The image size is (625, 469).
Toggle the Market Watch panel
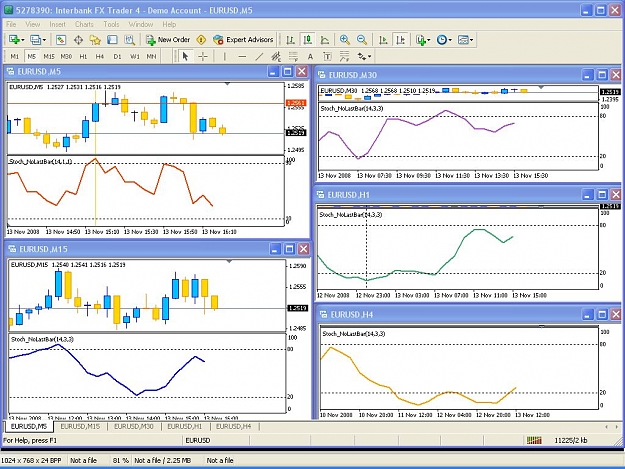point(61,39)
